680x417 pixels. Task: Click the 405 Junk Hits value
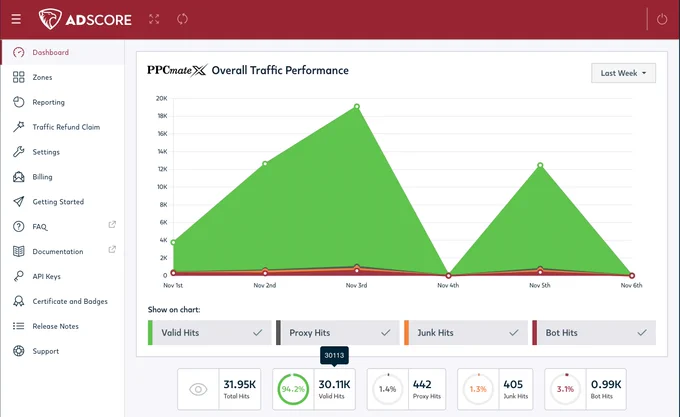tap(513, 384)
